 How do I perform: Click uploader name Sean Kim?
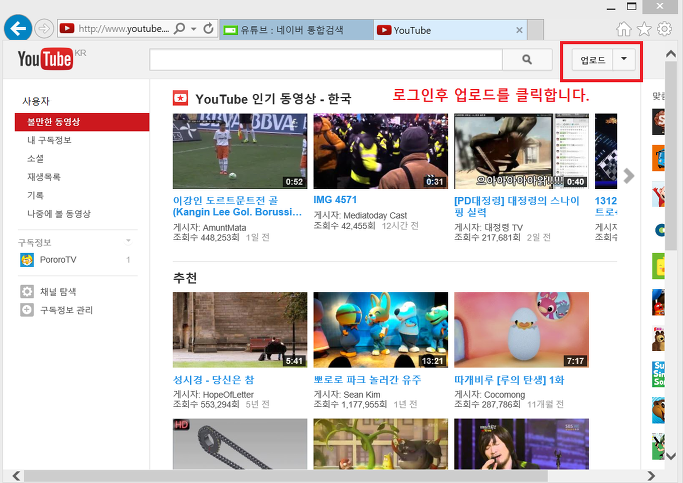pos(362,395)
